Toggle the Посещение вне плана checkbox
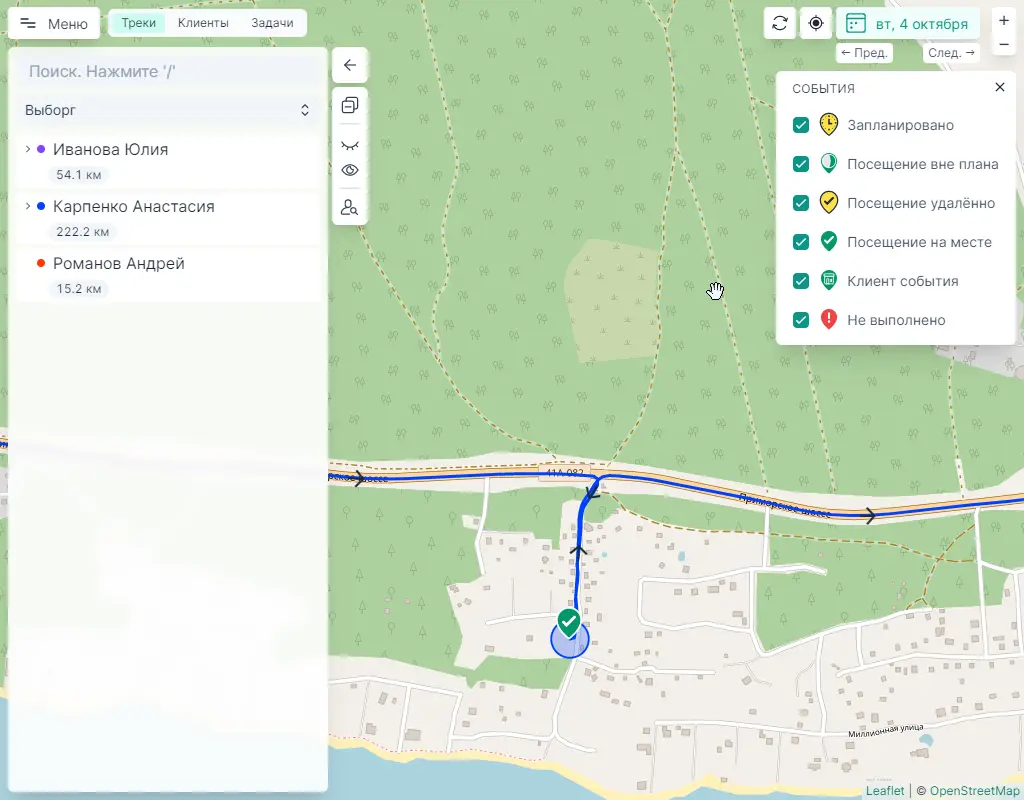The width and height of the screenshot is (1024, 800). [801, 164]
